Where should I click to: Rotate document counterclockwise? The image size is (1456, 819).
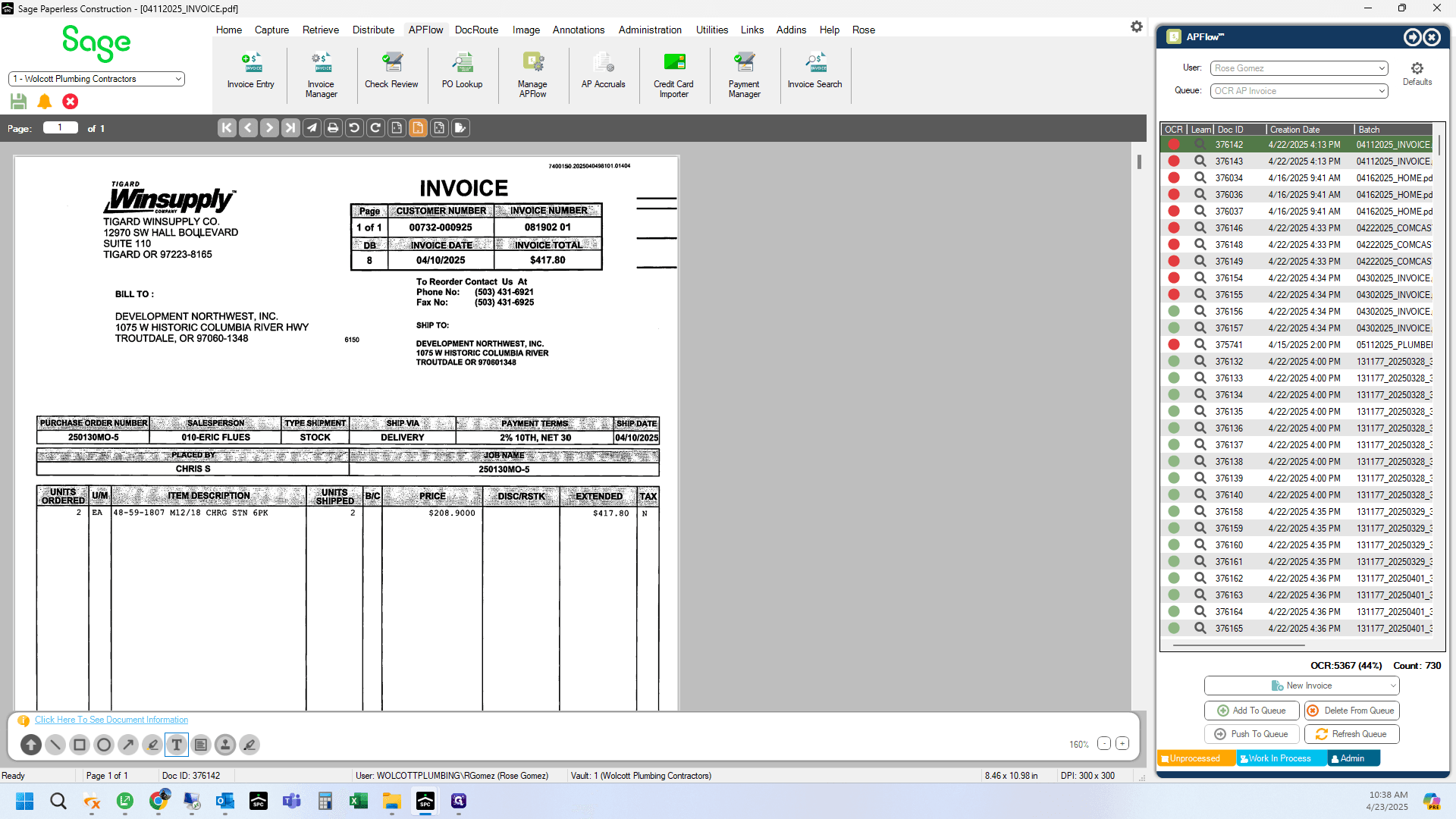pyautogui.click(x=354, y=127)
